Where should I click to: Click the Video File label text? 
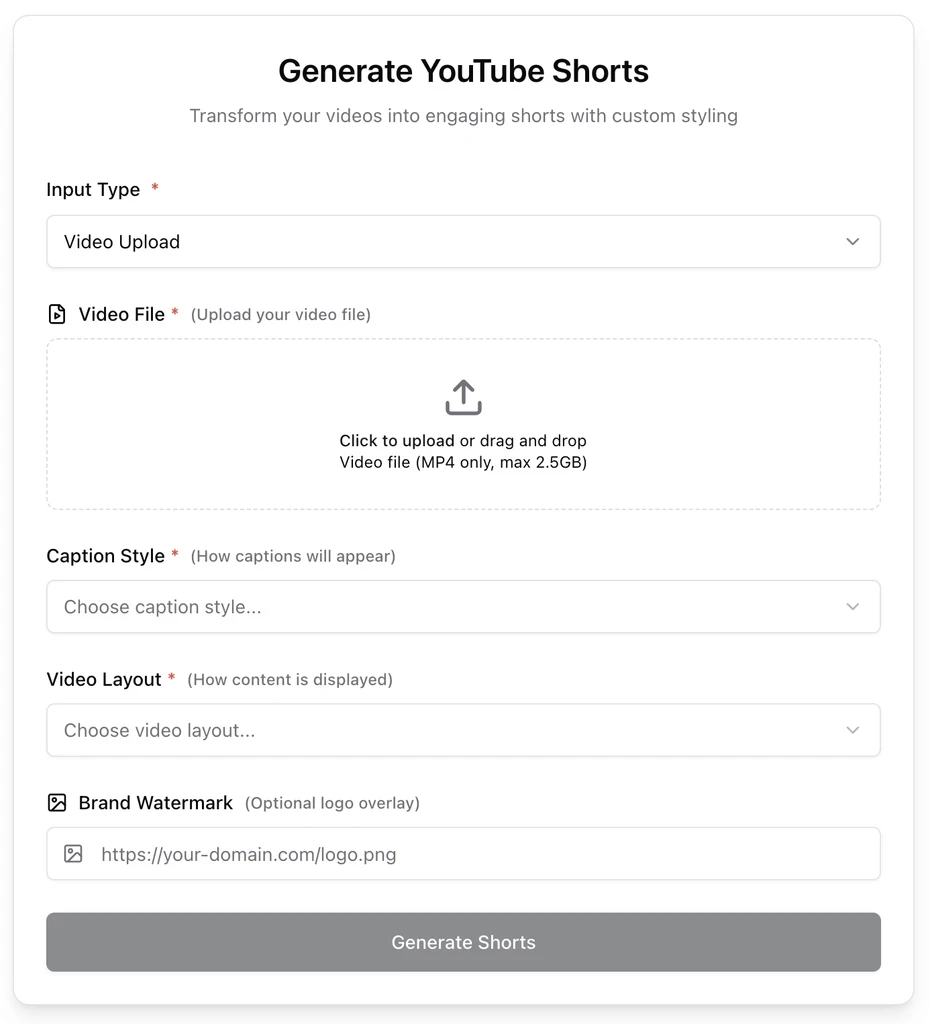click(121, 314)
